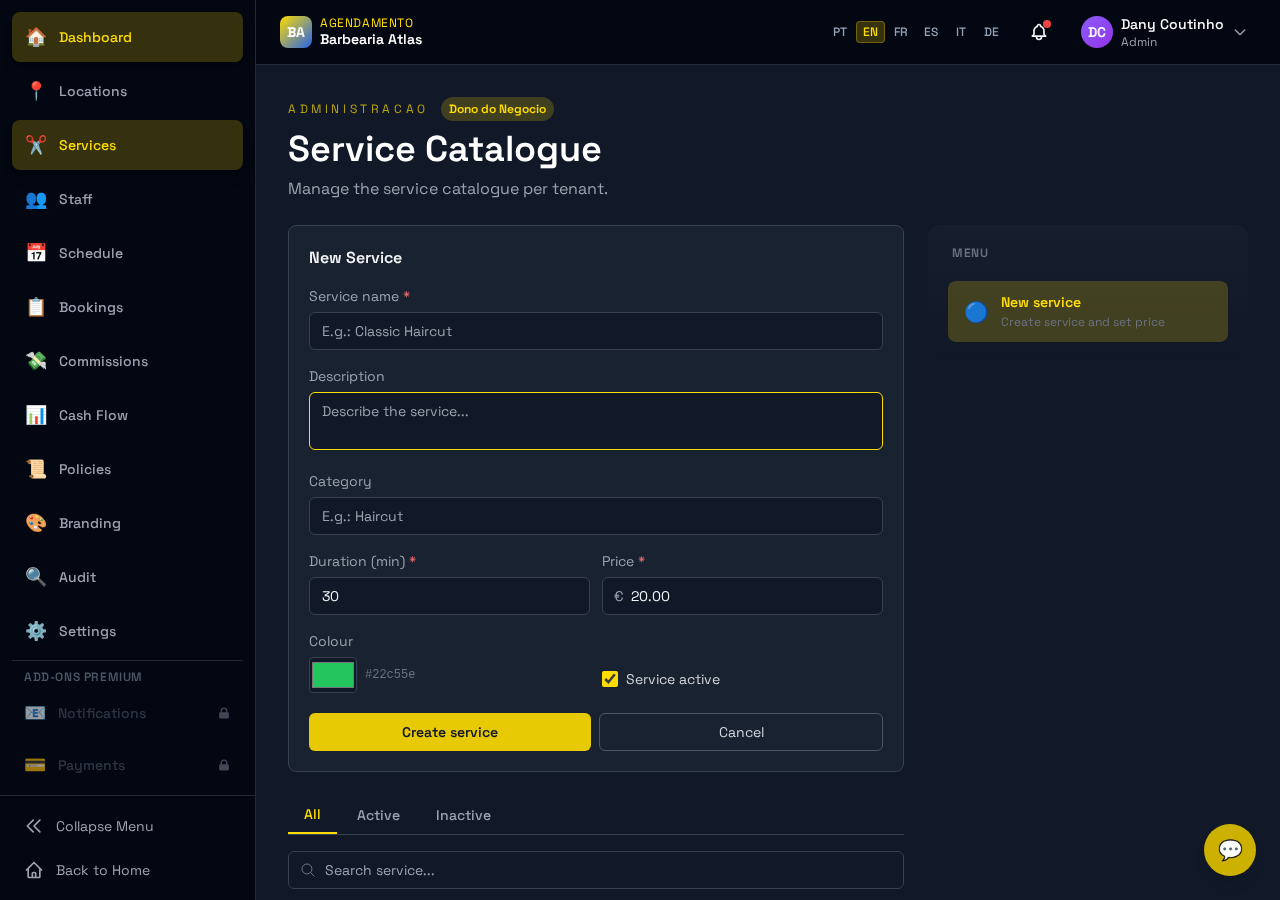
Task: Open Staff from the people icon
Action: click(x=36, y=199)
